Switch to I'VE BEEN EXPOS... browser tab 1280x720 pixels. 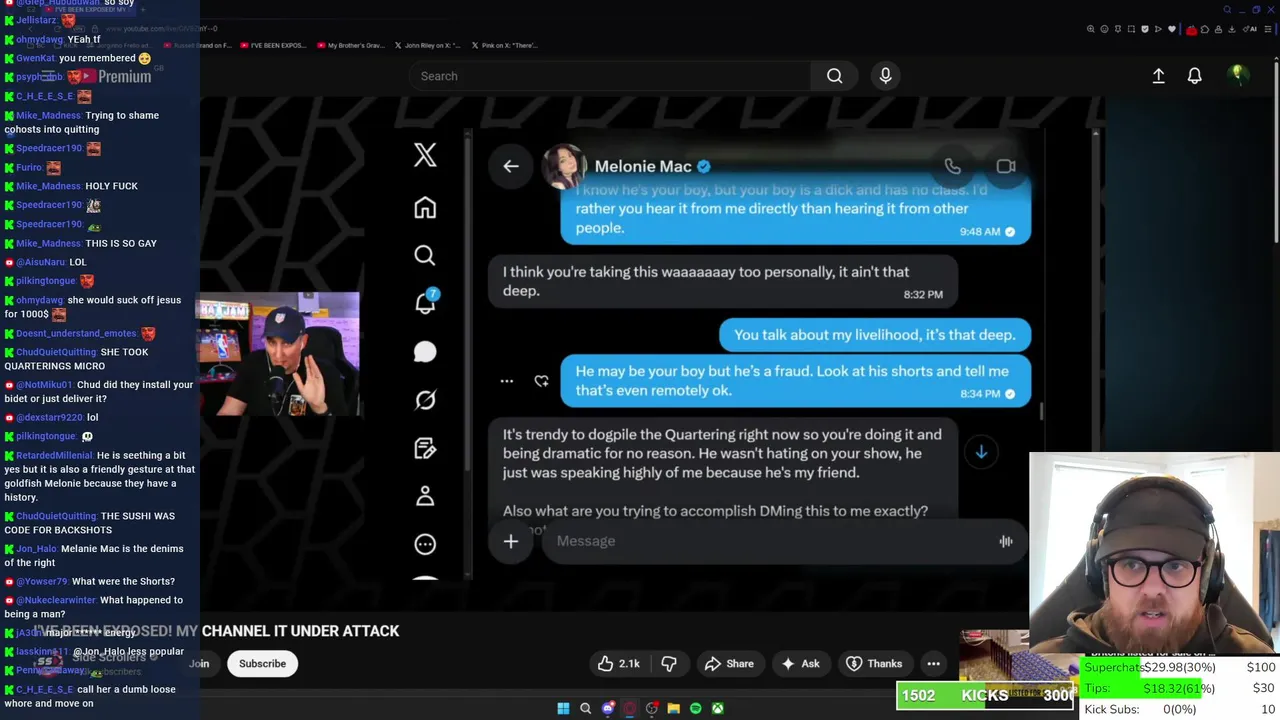[x=272, y=45]
